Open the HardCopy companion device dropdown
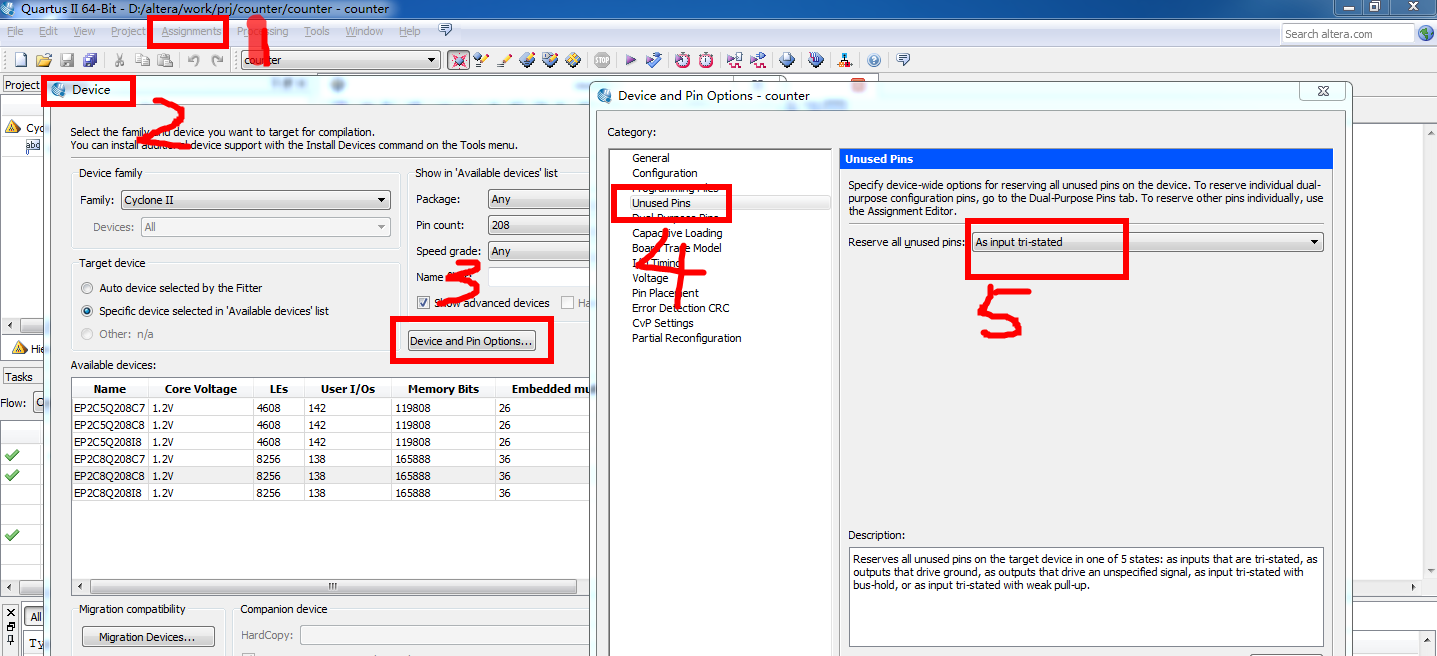Viewport: 1437px width, 656px height. coord(445,635)
